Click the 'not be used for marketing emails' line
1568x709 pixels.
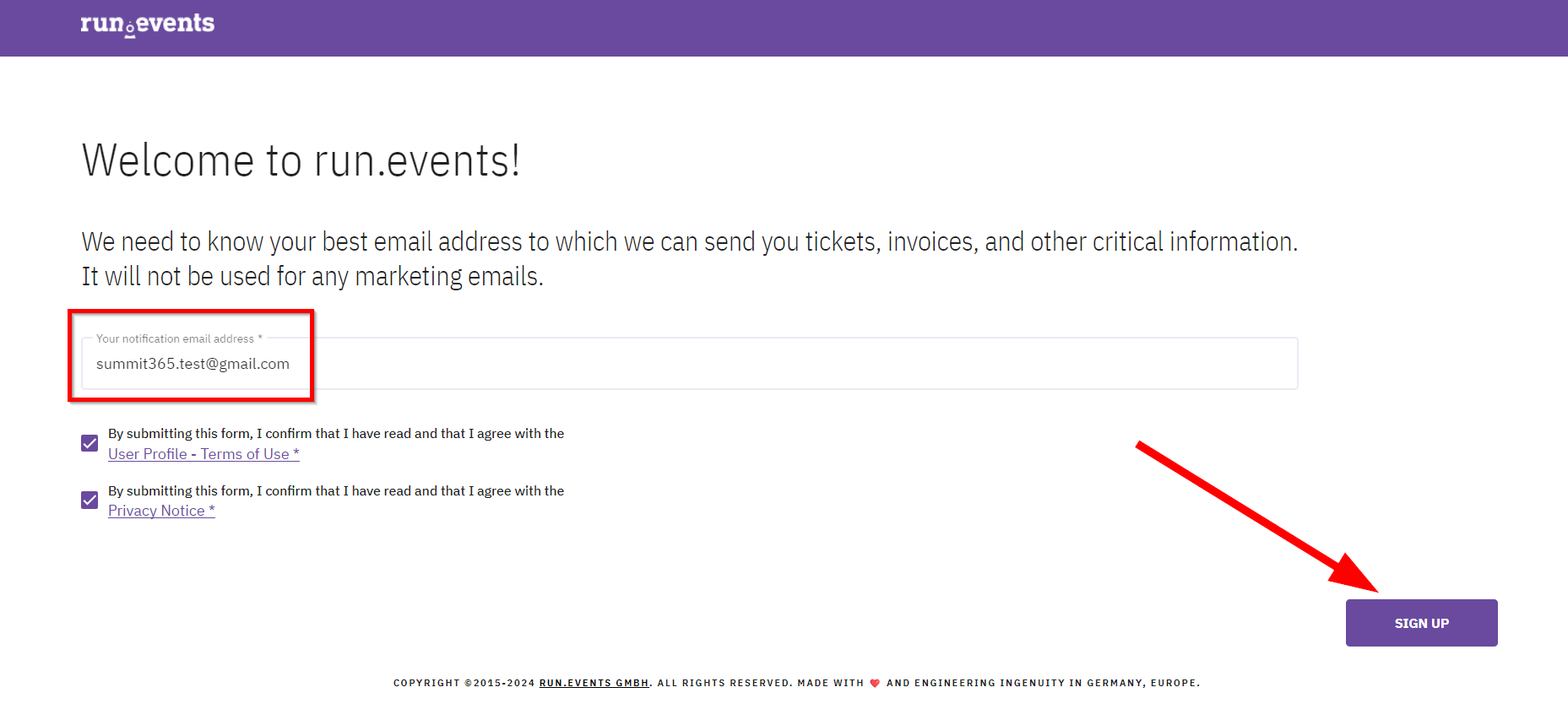point(312,276)
